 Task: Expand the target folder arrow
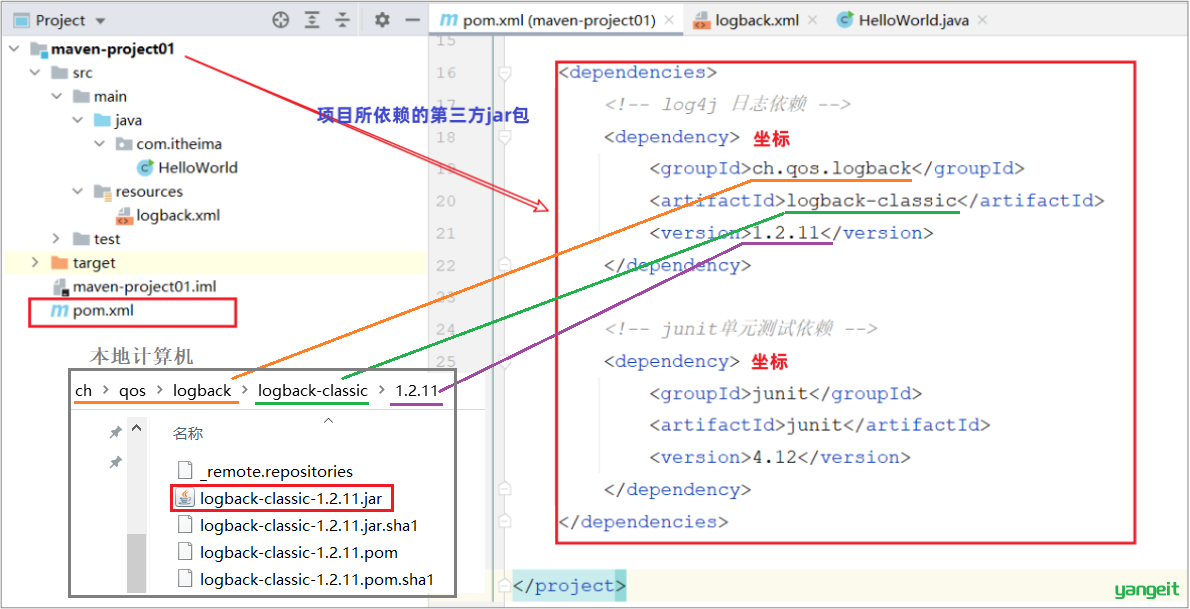click(35, 263)
